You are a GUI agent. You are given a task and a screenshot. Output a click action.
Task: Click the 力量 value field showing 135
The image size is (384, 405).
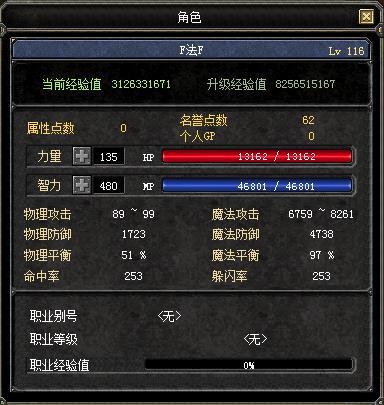(109, 156)
